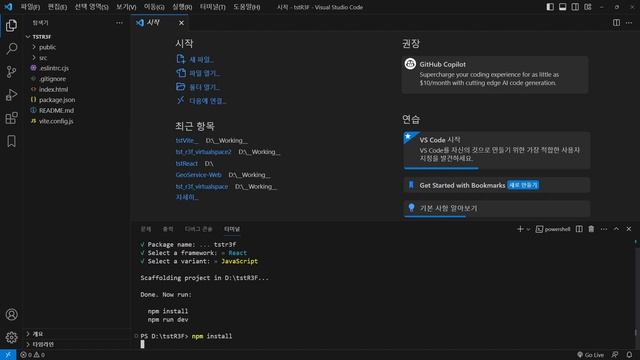Switch to the 디버그 콘솔 tab

click(x=198, y=229)
